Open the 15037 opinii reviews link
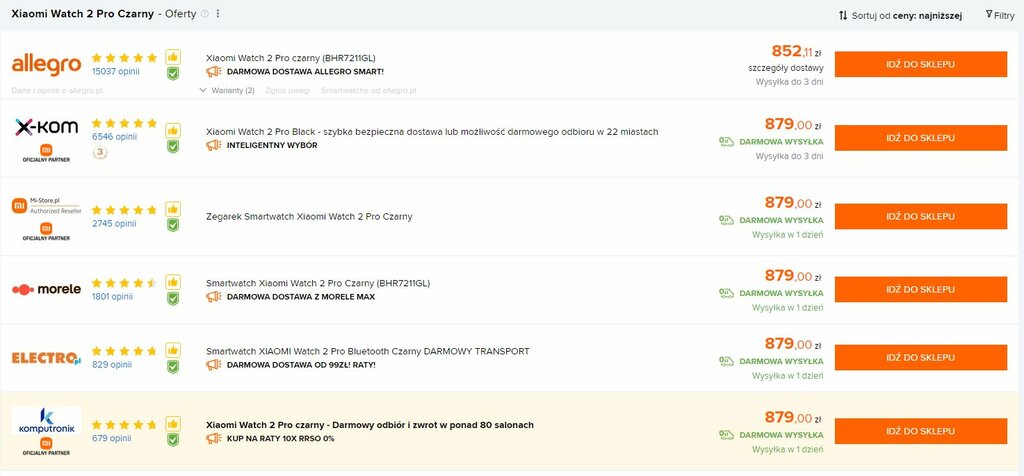 116,72
